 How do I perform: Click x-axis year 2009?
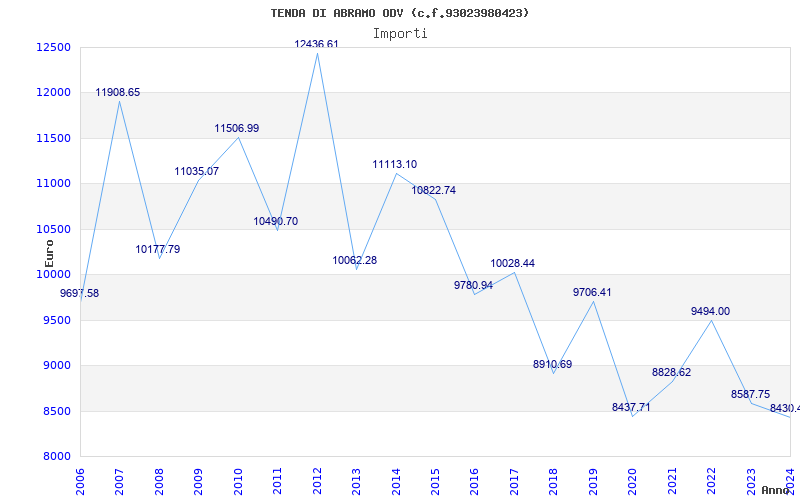click(198, 481)
